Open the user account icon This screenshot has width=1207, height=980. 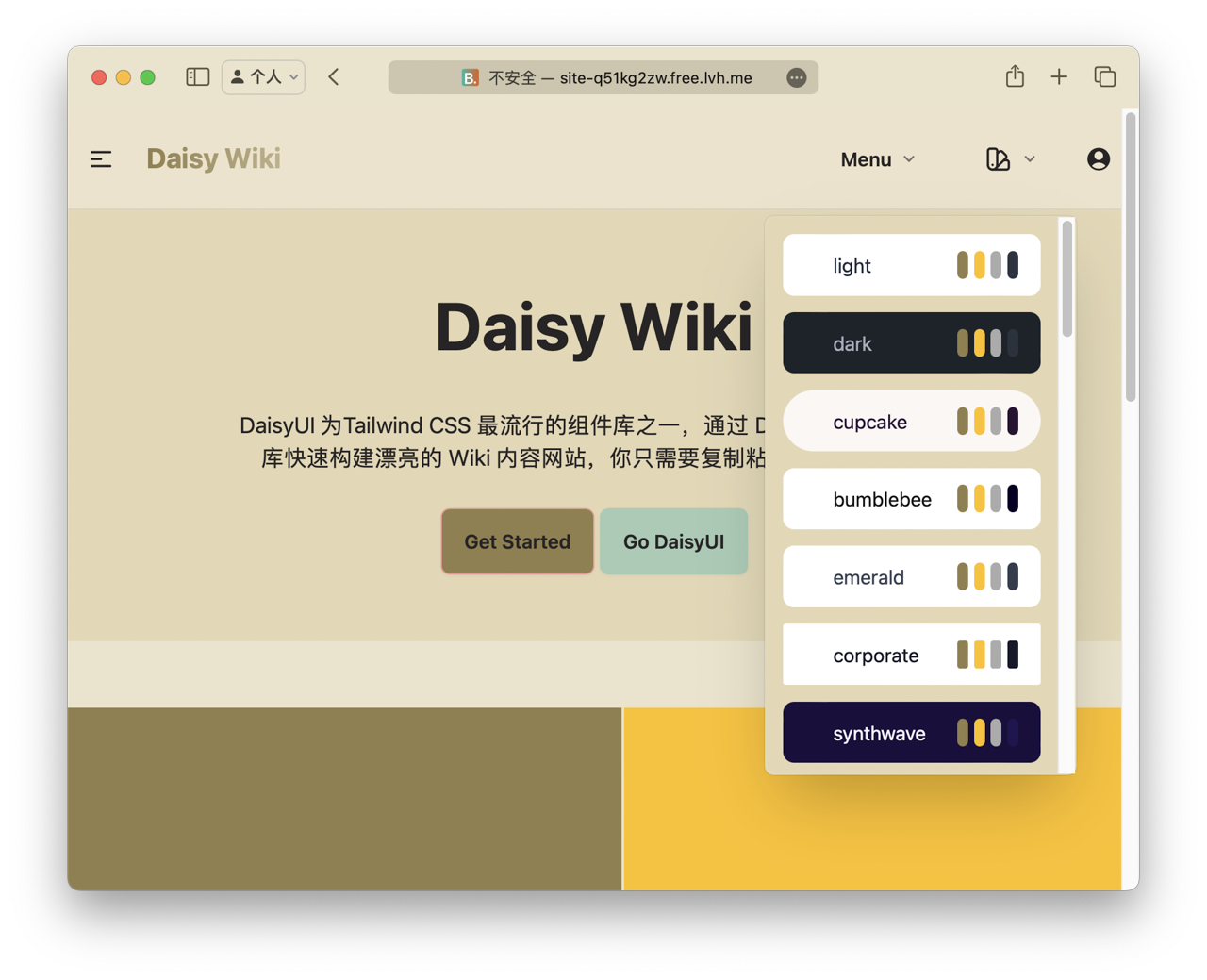[1098, 159]
